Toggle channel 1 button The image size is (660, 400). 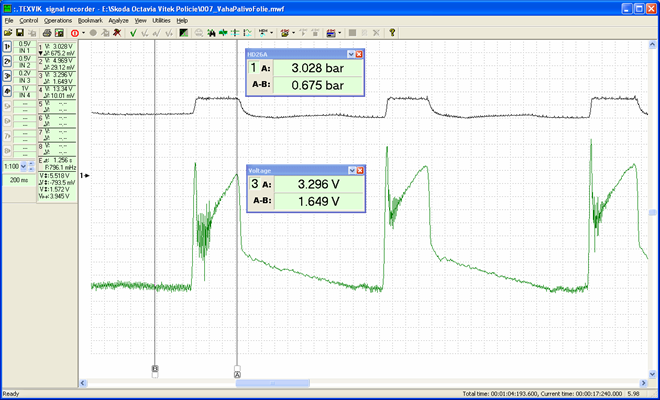[7, 47]
